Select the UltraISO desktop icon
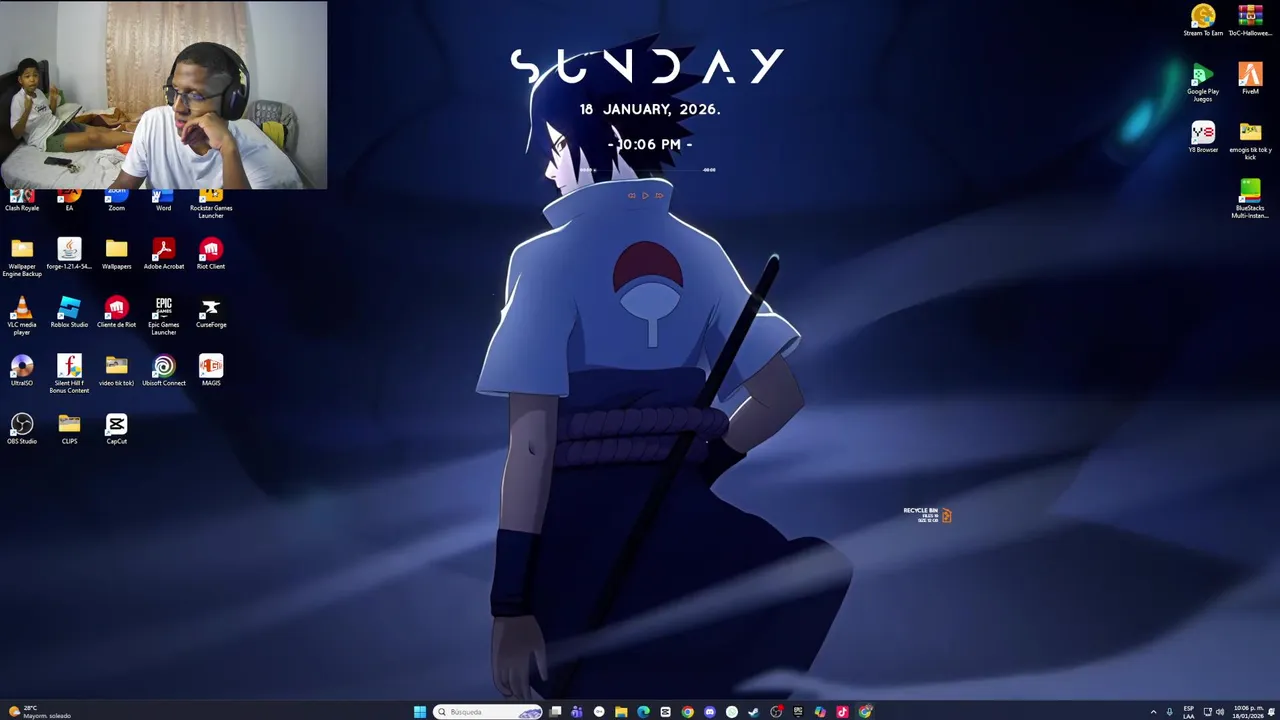Screen dimensions: 1280x720 point(22,370)
